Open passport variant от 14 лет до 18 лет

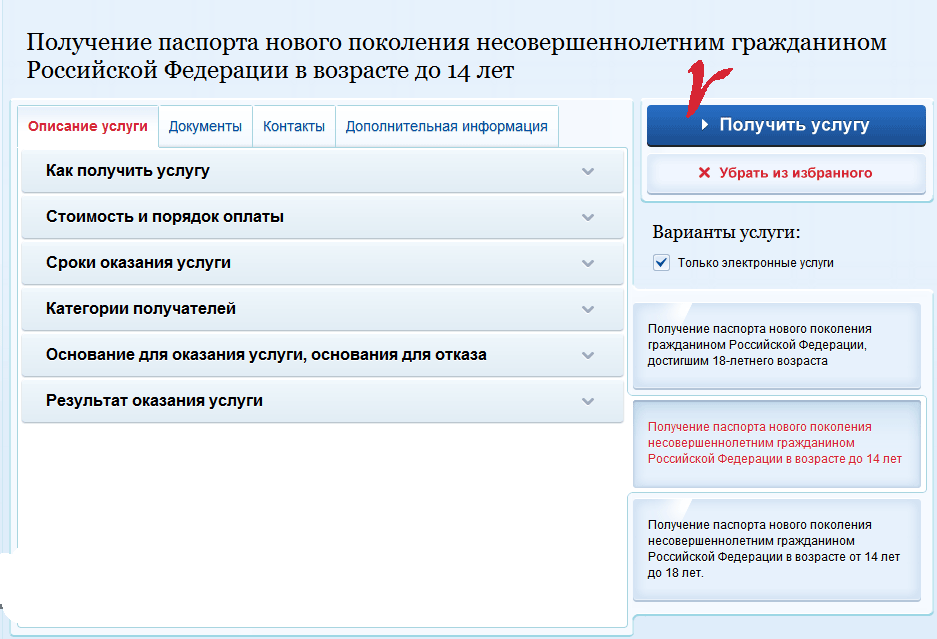pyautogui.click(x=775, y=549)
